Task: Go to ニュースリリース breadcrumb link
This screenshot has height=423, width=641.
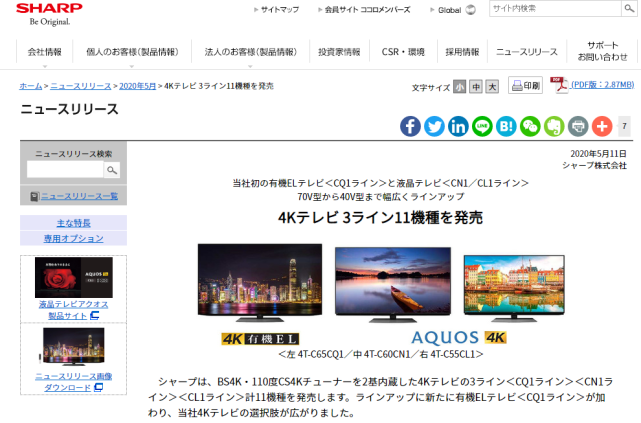Action: (x=81, y=86)
